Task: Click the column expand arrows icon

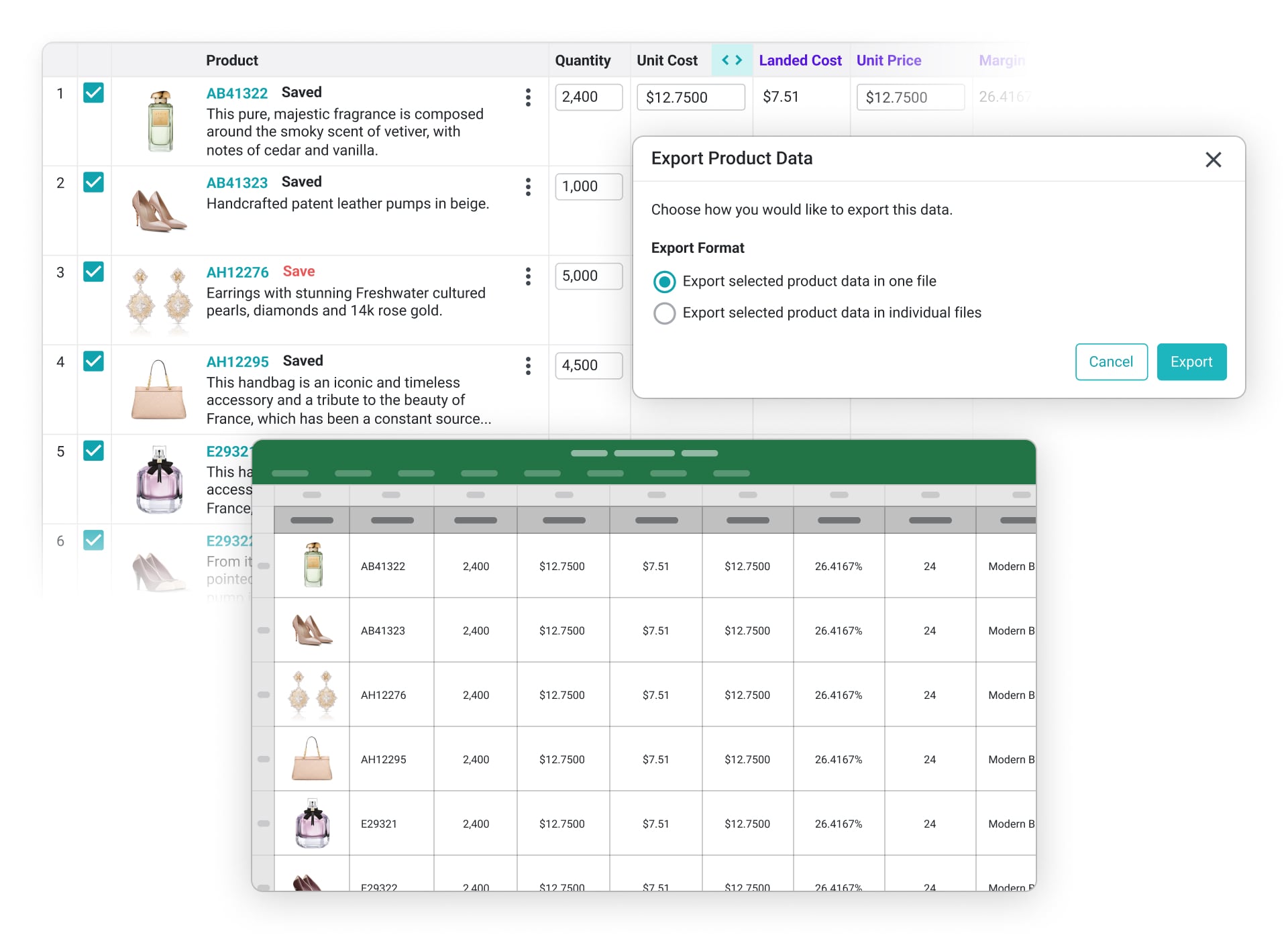Action: [x=731, y=60]
